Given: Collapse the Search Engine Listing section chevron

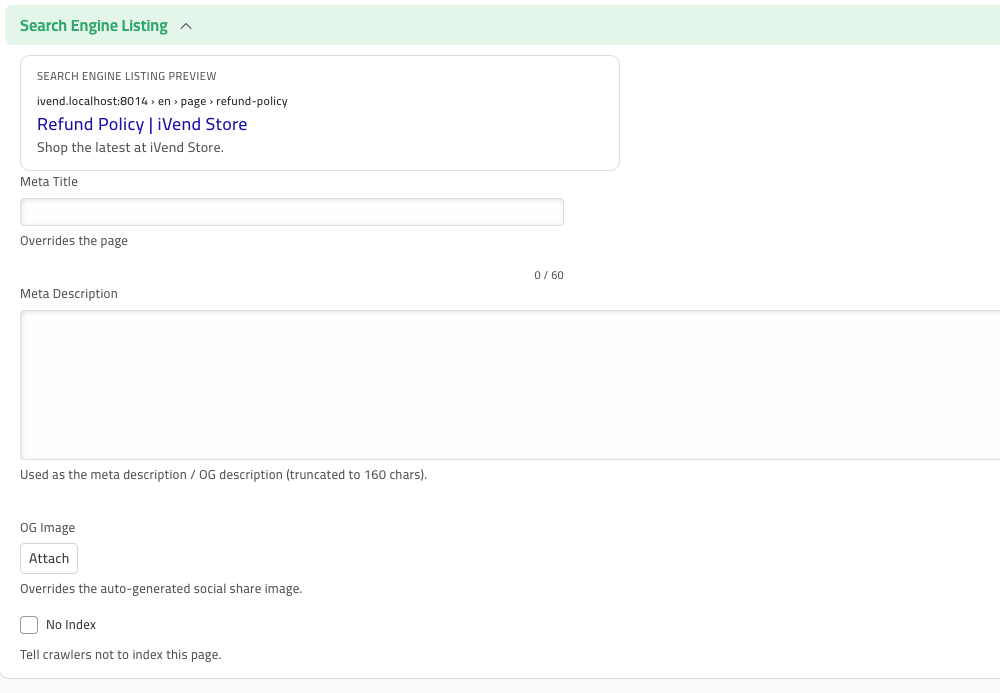Looking at the screenshot, I should click(186, 26).
